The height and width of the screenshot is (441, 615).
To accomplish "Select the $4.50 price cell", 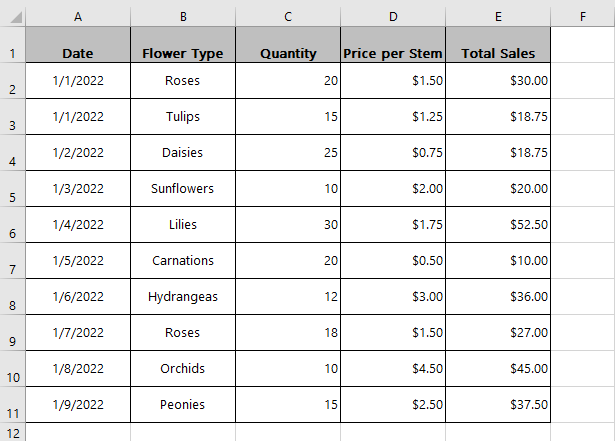I will [x=393, y=369].
